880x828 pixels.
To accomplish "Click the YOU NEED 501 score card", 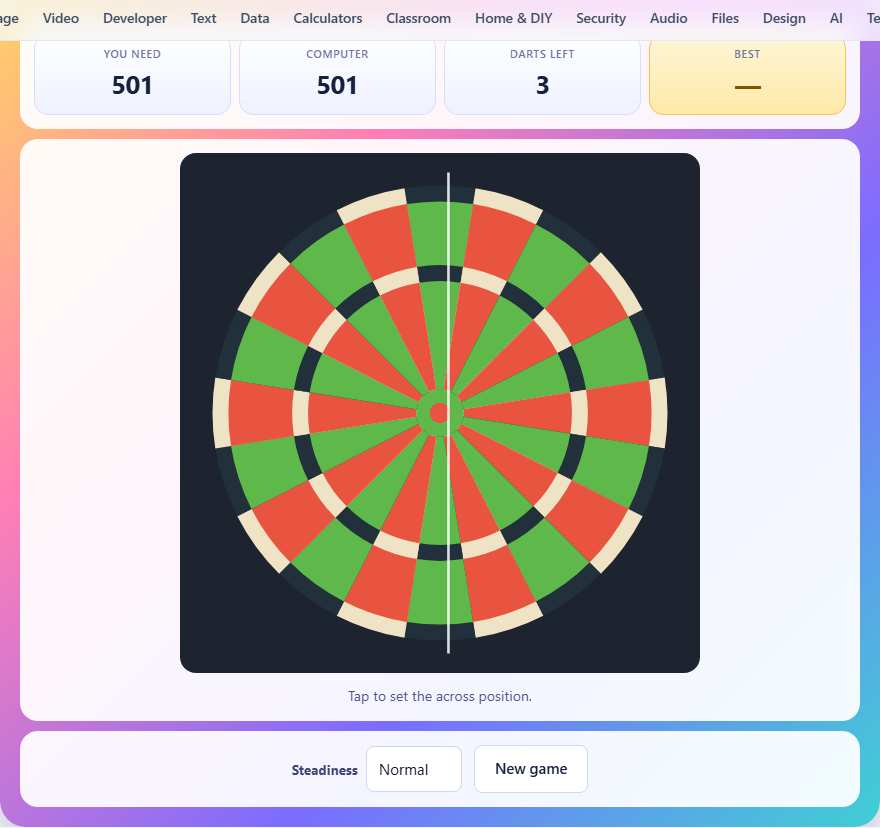I will click(x=132, y=76).
